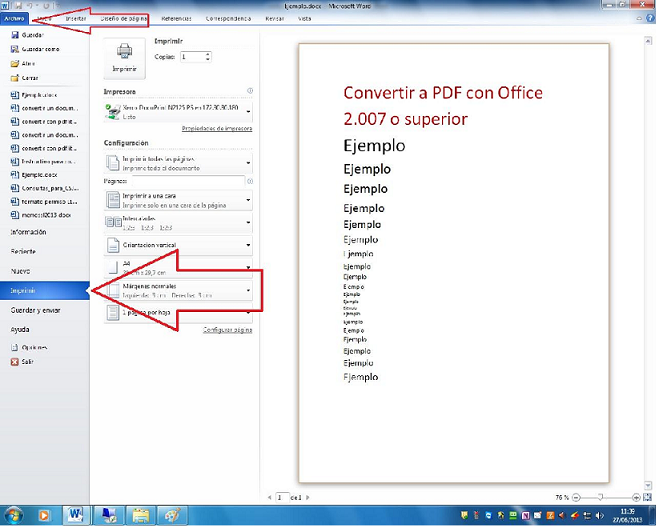Screen dimensions: 659x528
Task: Click the info icon beside Impresora heading
Action: click(250, 91)
